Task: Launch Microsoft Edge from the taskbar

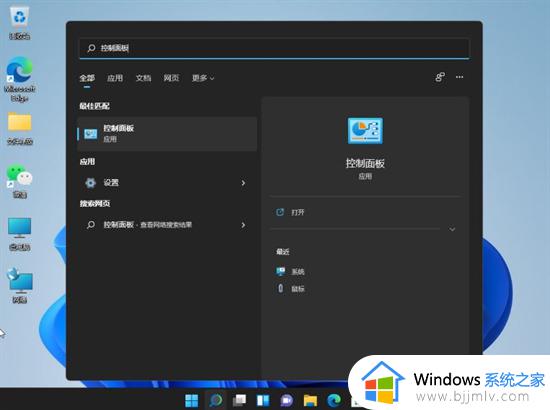Action: pyautogui.click(x=334, y=401)
